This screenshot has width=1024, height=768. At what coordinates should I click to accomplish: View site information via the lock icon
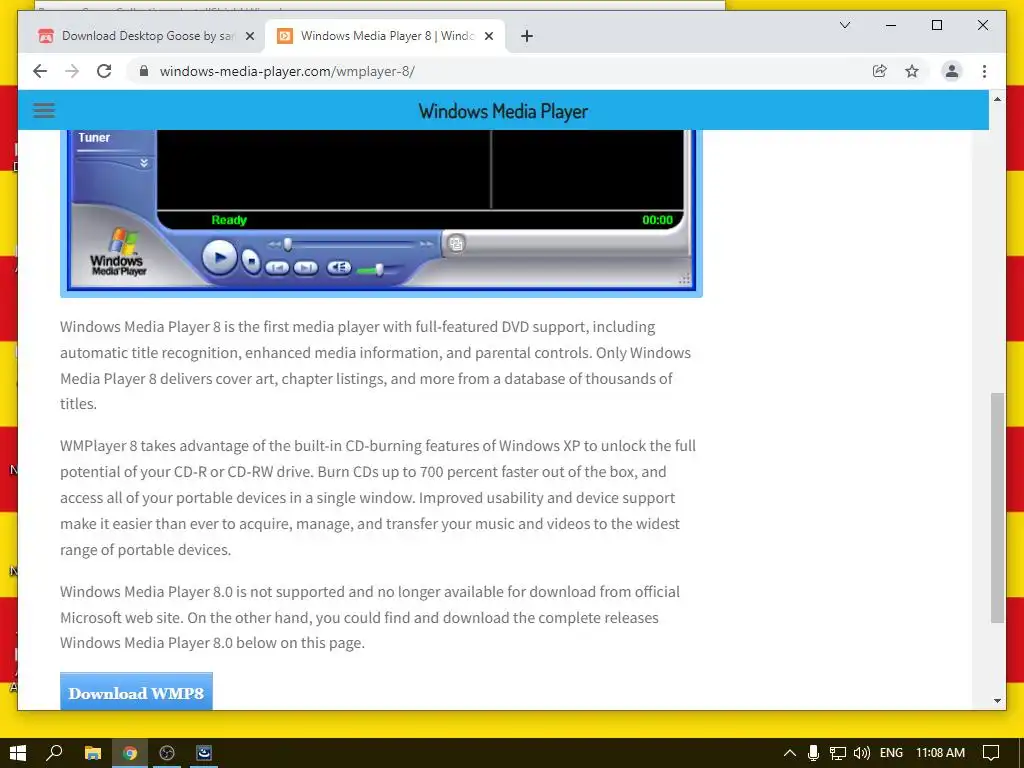[144, 71]
